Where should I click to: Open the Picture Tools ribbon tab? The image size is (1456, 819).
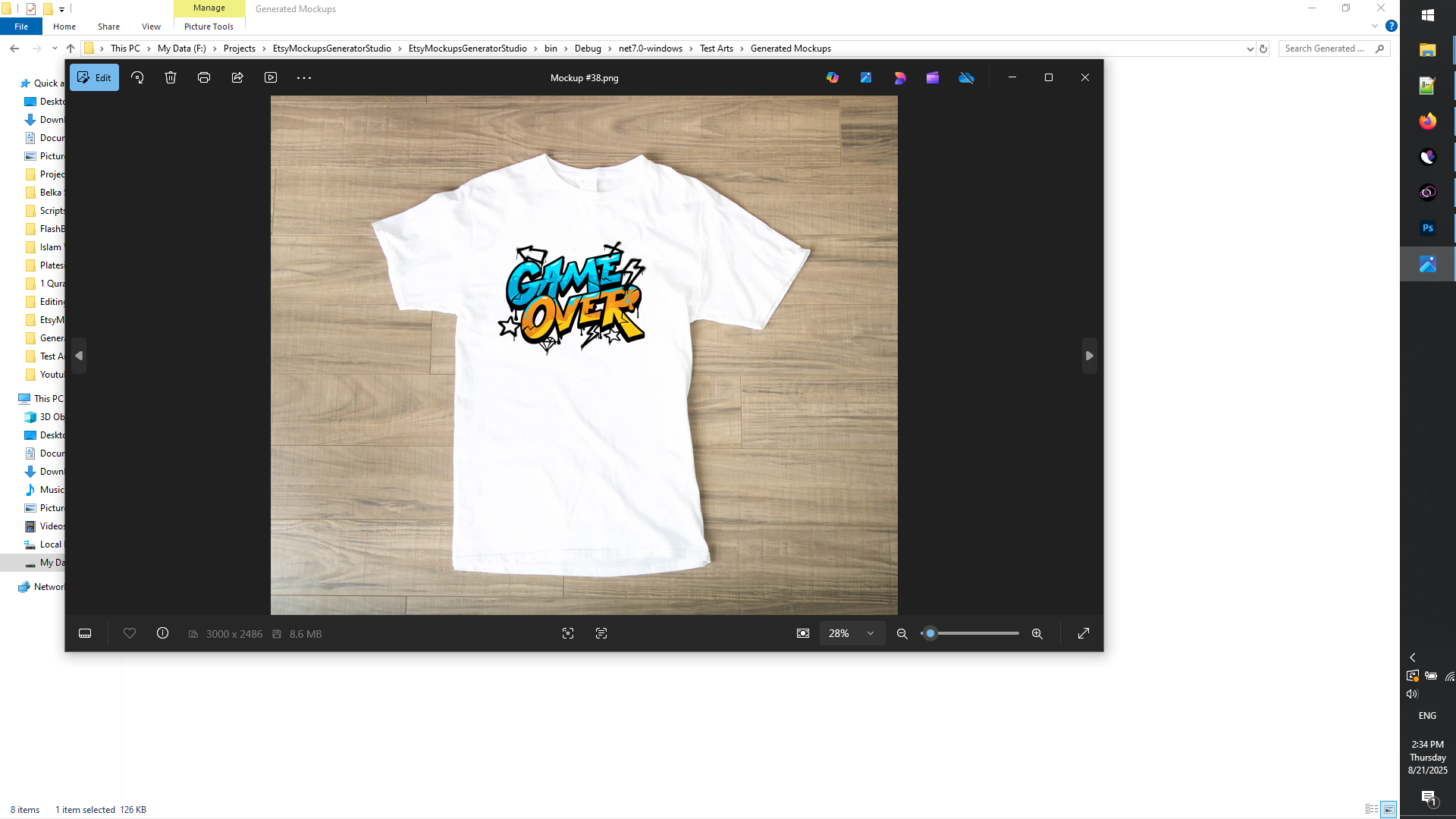pyautogui.click(x=209, y=26)
